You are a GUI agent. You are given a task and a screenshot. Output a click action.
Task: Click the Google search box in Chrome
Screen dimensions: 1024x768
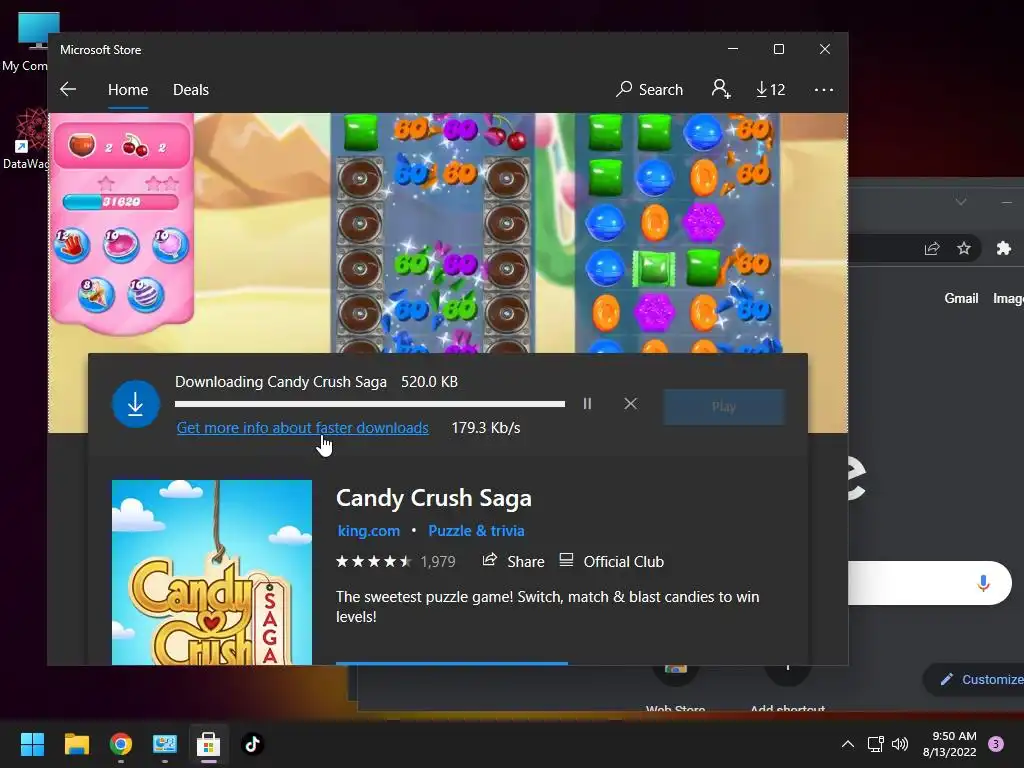click(x=929, y=583)
